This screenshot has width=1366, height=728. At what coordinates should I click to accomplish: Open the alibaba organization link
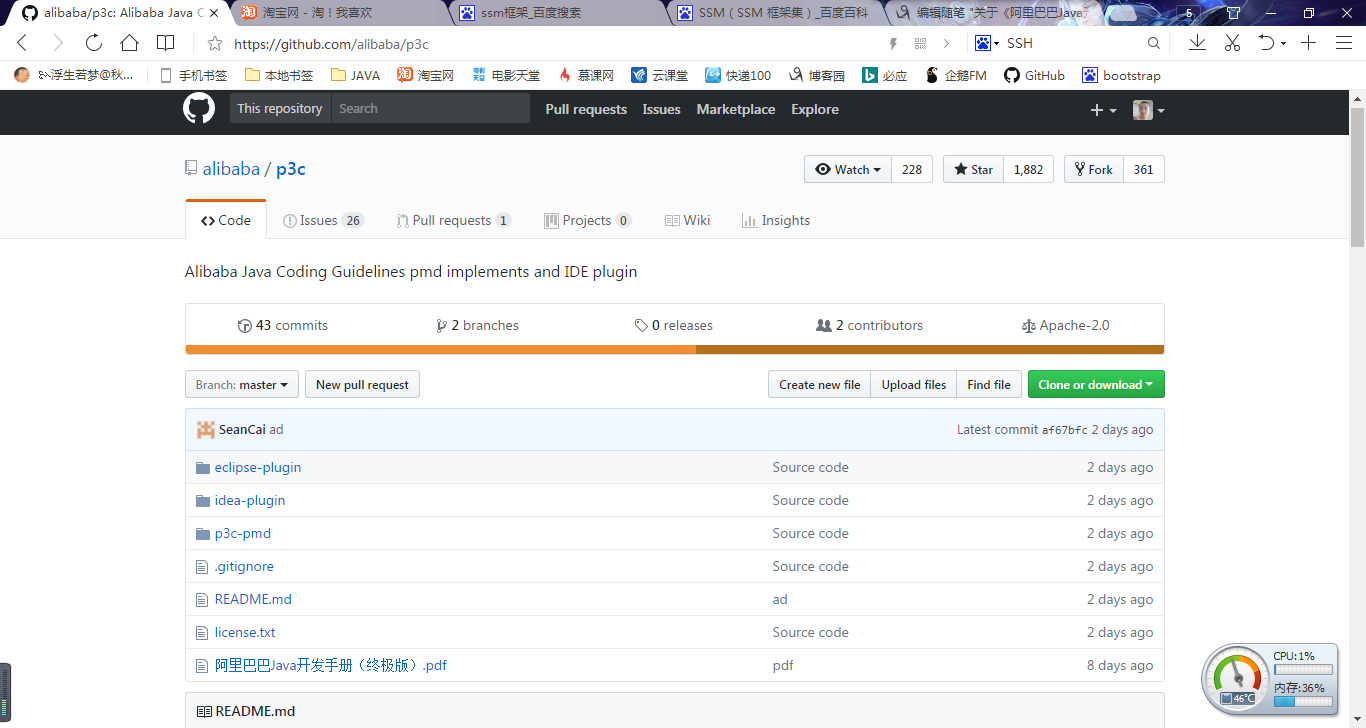click(x=231, y=169)
